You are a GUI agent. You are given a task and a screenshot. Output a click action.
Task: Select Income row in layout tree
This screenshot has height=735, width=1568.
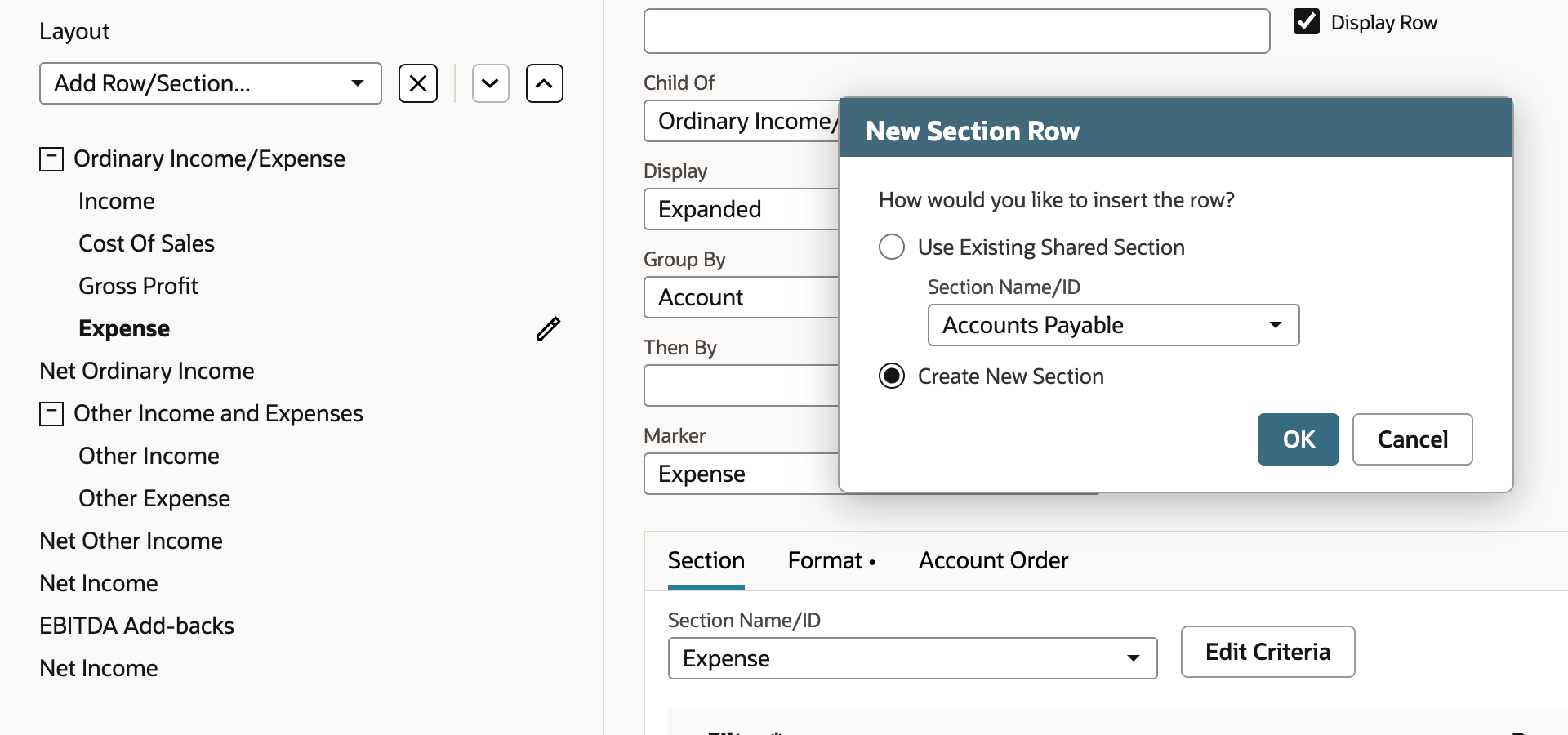click(x=117, y=201)
